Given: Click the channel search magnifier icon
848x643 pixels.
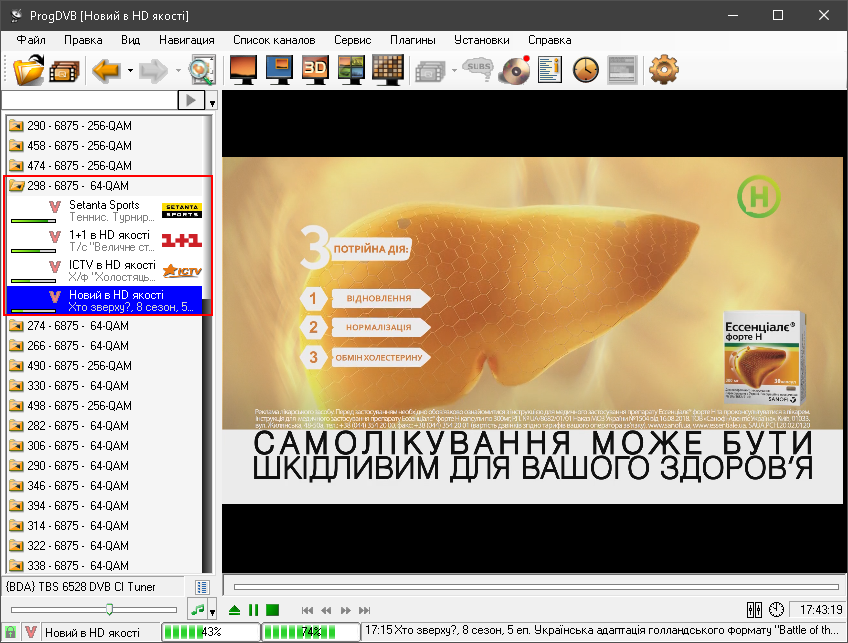Looking at the screenshot, I should coord(201,70).
